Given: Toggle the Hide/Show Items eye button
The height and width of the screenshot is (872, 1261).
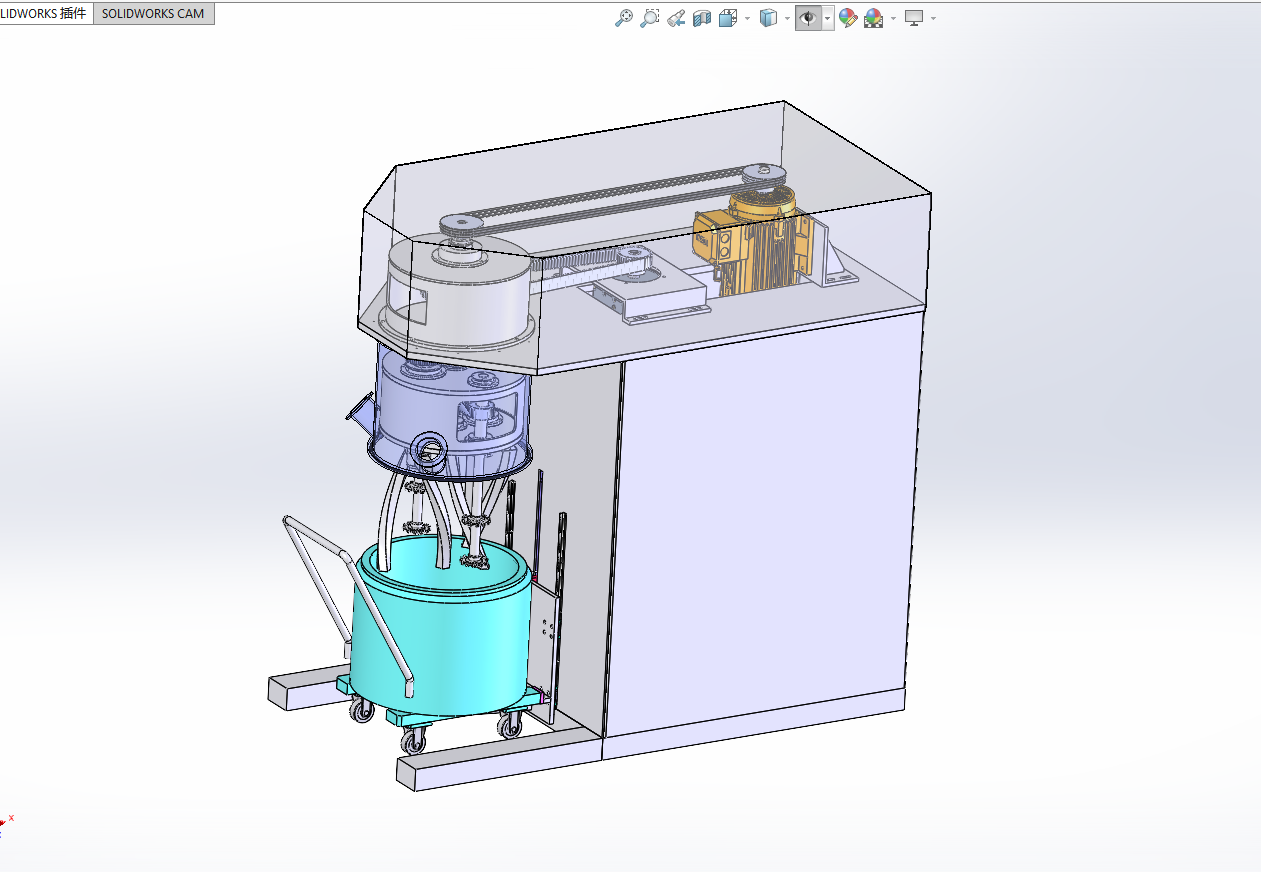Looking at the screenshot, I should click(x=808, y=18).
